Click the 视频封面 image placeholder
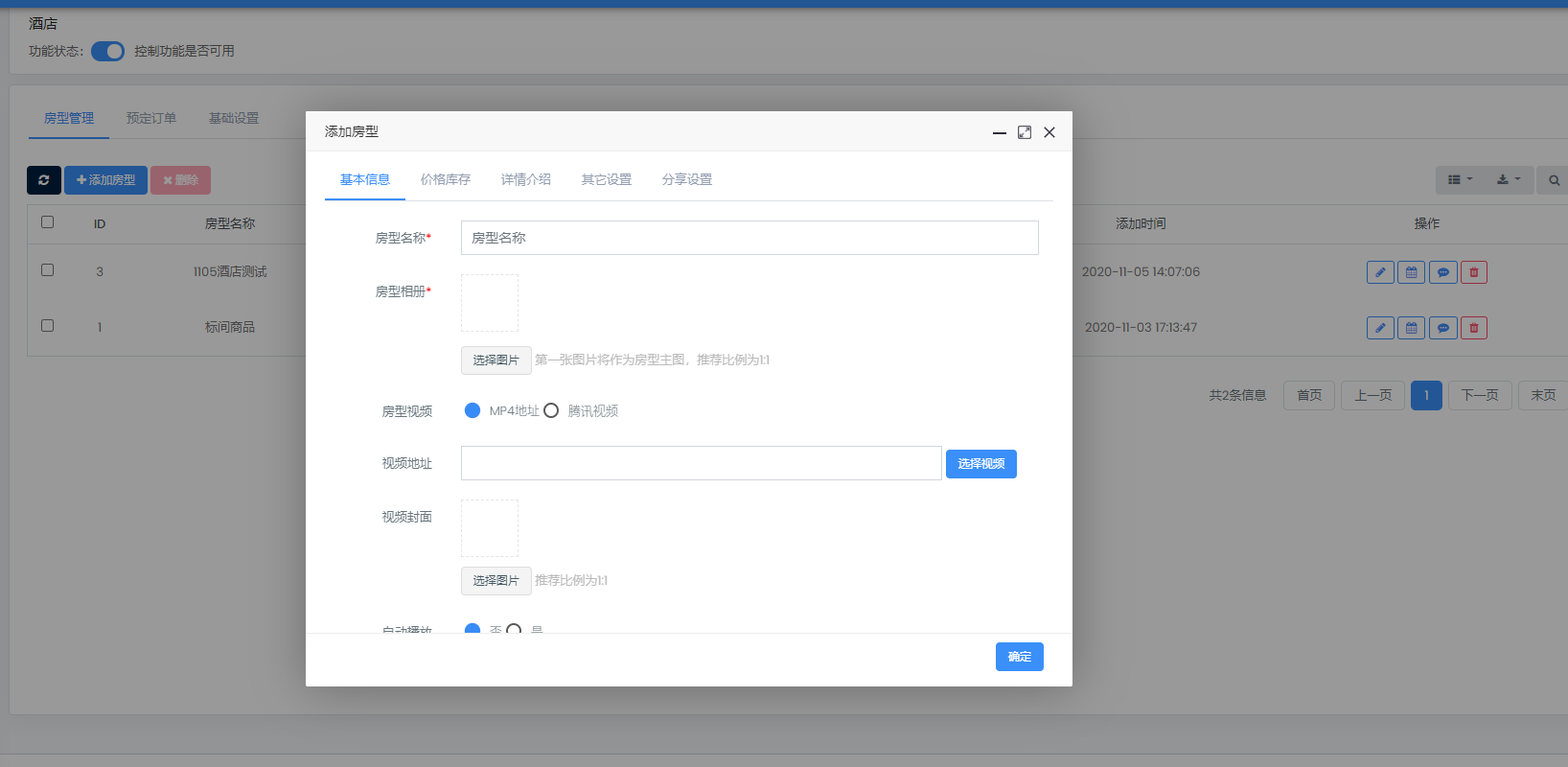The image size is (1568, 767). [490, 528]
